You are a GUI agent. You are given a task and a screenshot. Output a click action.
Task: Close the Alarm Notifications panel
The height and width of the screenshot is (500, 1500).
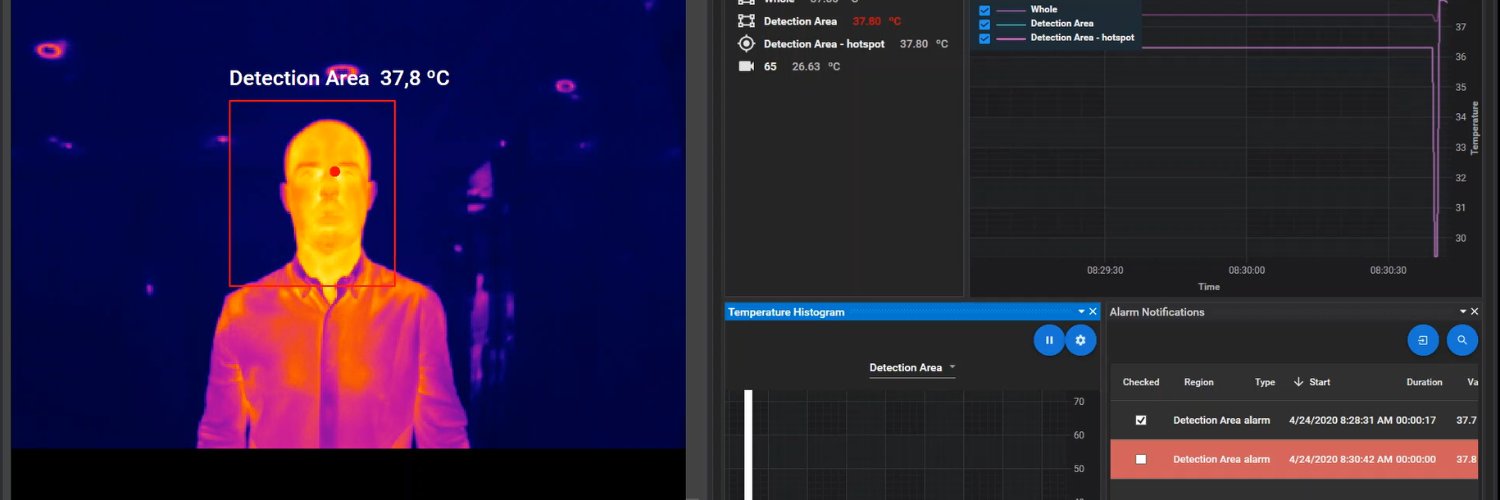[x=1474, y=312]
